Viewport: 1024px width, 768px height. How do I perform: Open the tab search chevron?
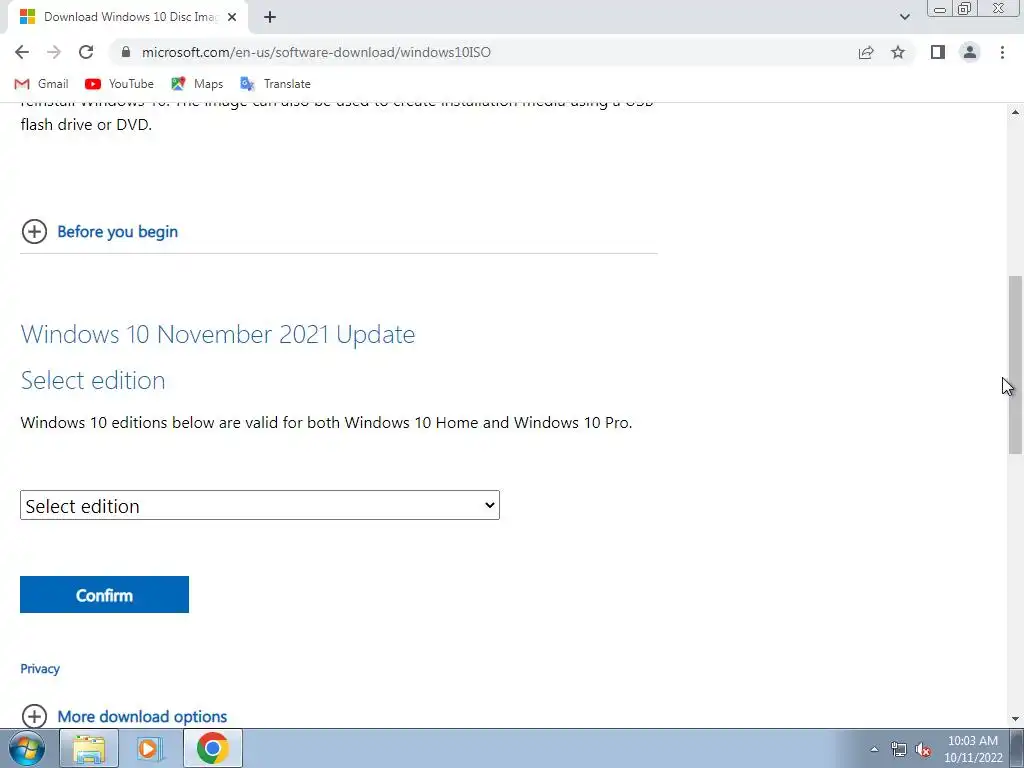click(x=904, y=17)
